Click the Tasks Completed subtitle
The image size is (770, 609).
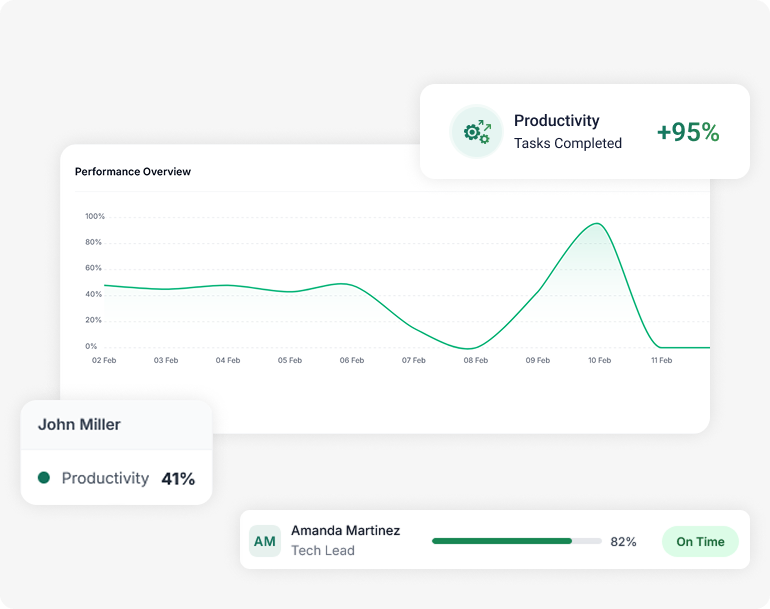point(568,143)
